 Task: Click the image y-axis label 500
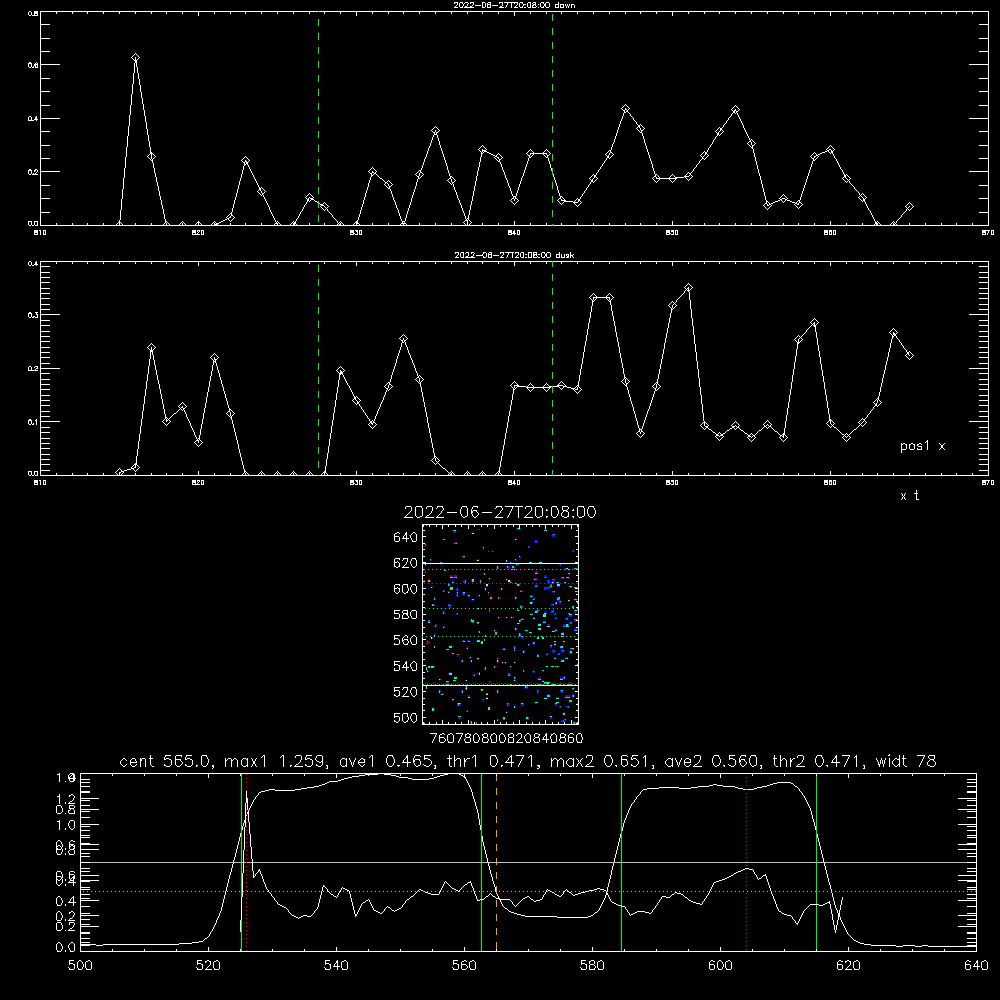pyautogui.click(x=406, y=717)
